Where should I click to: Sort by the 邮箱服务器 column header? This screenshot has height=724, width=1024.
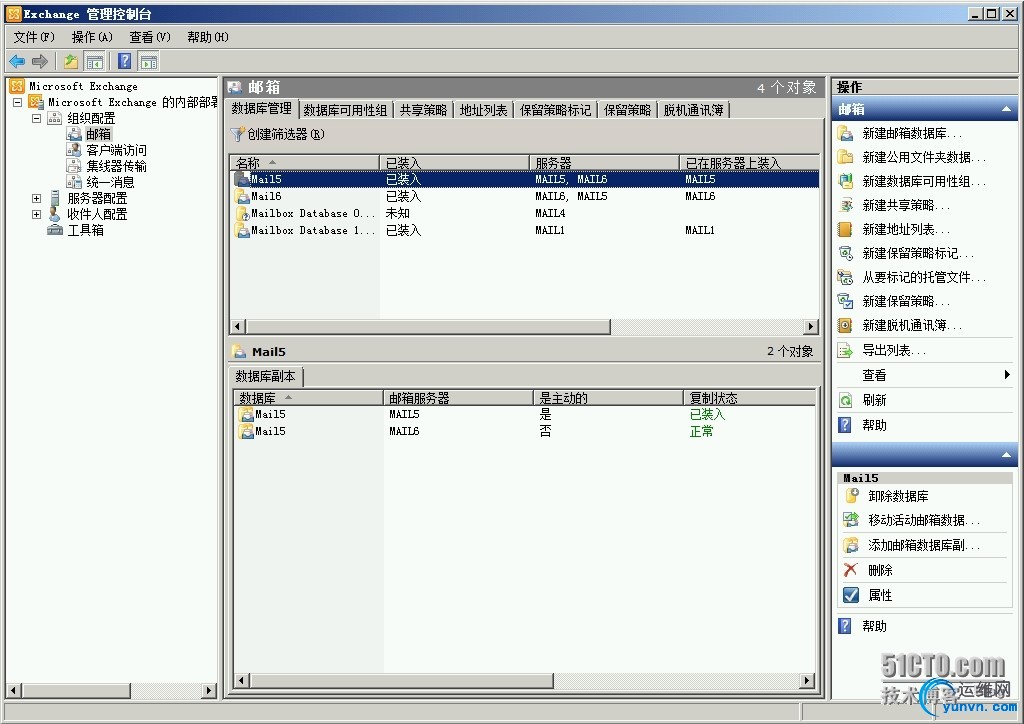(x=458, y=398)
